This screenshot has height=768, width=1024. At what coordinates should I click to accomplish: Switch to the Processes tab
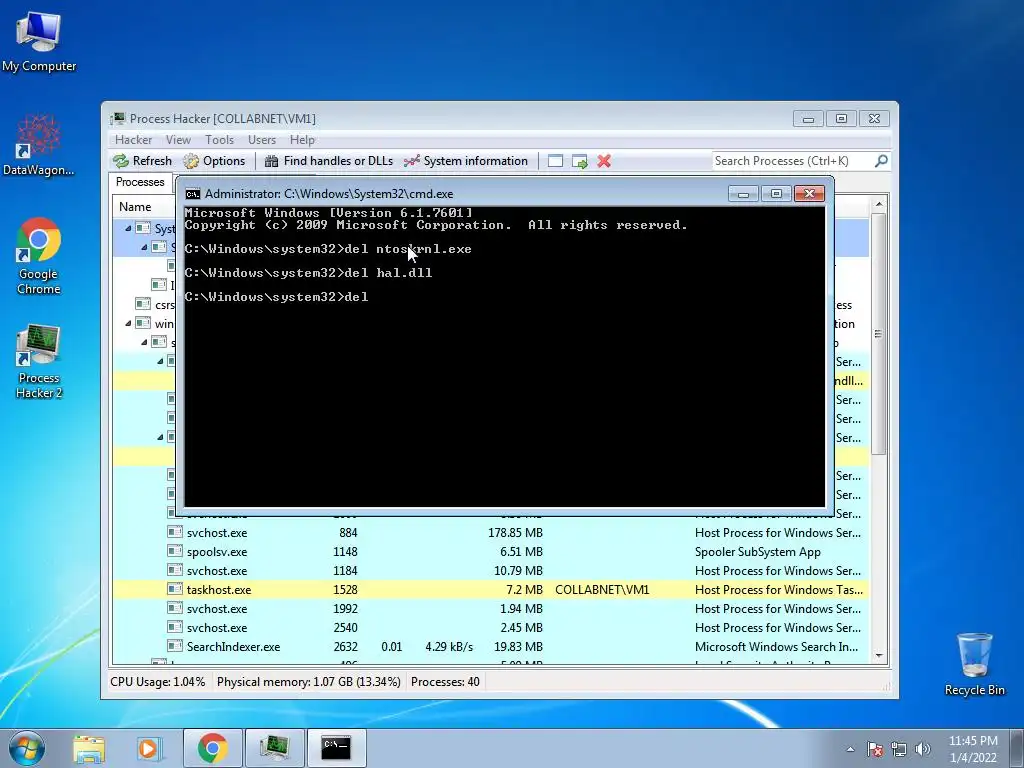(x=140, y=182)
